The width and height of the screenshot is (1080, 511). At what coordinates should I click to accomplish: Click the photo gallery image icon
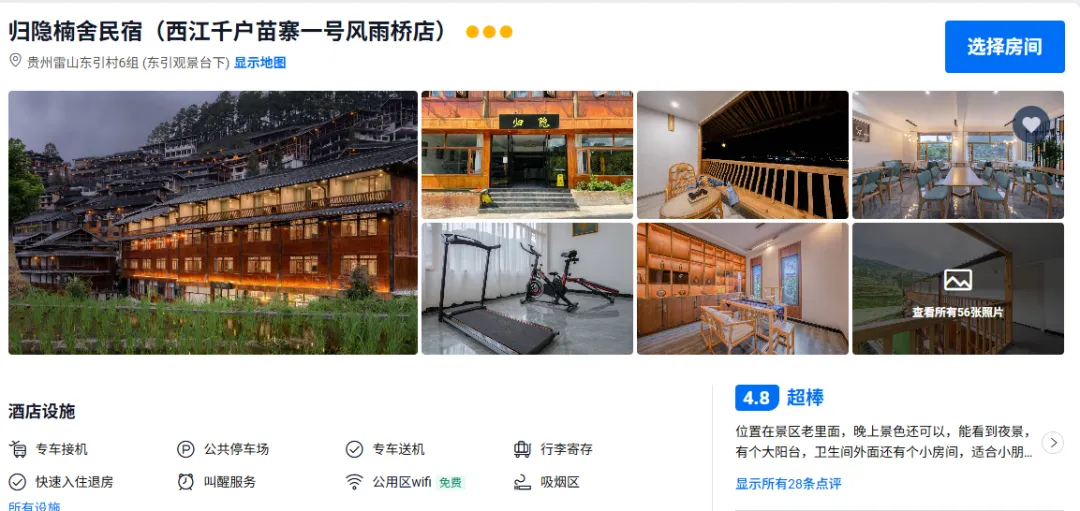pos(957,280)
